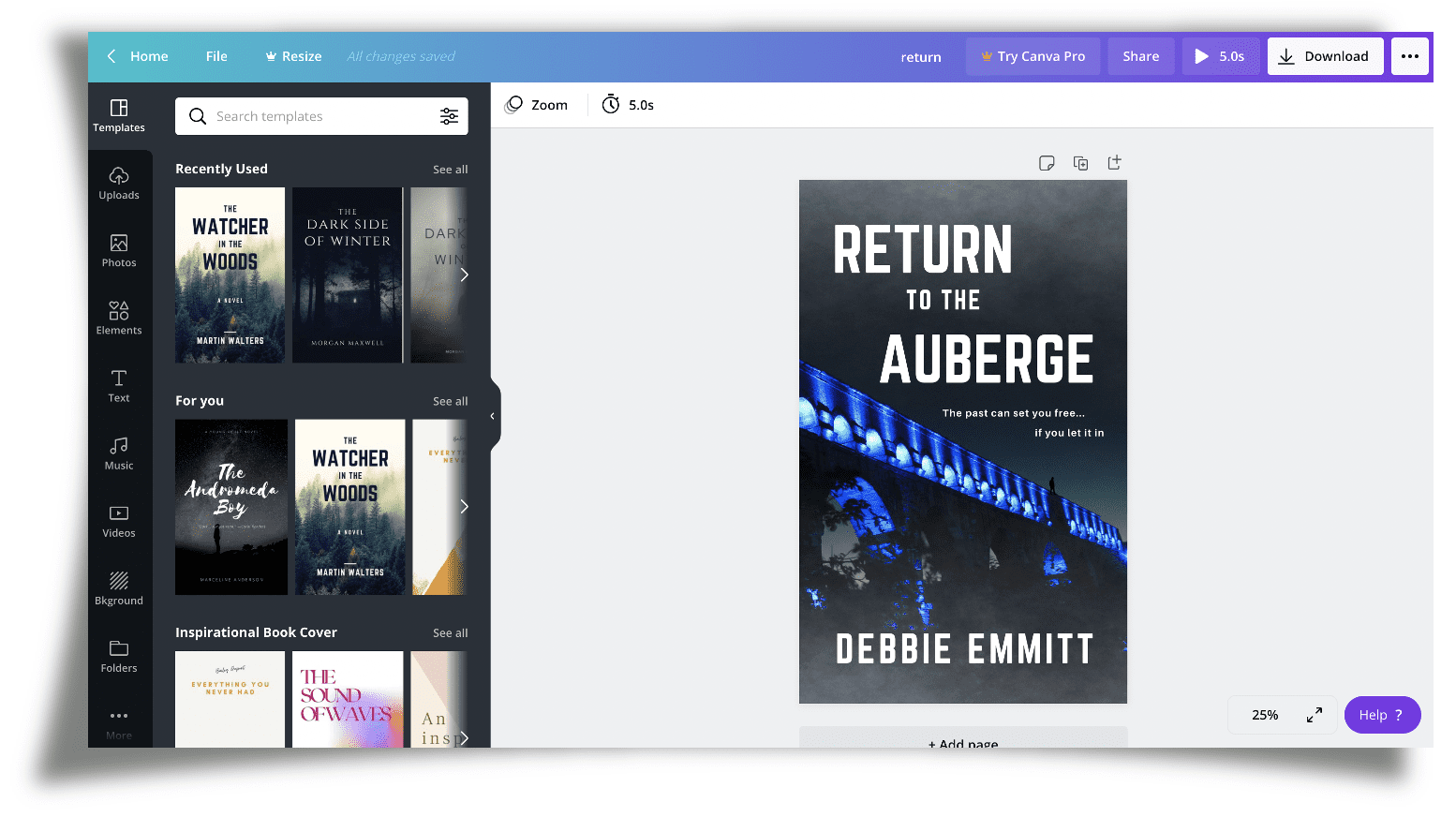Image resolution: width=1456 pixels, height=817 pixels.
Task: Show more For you templates arrow
Action: point(464,507)
